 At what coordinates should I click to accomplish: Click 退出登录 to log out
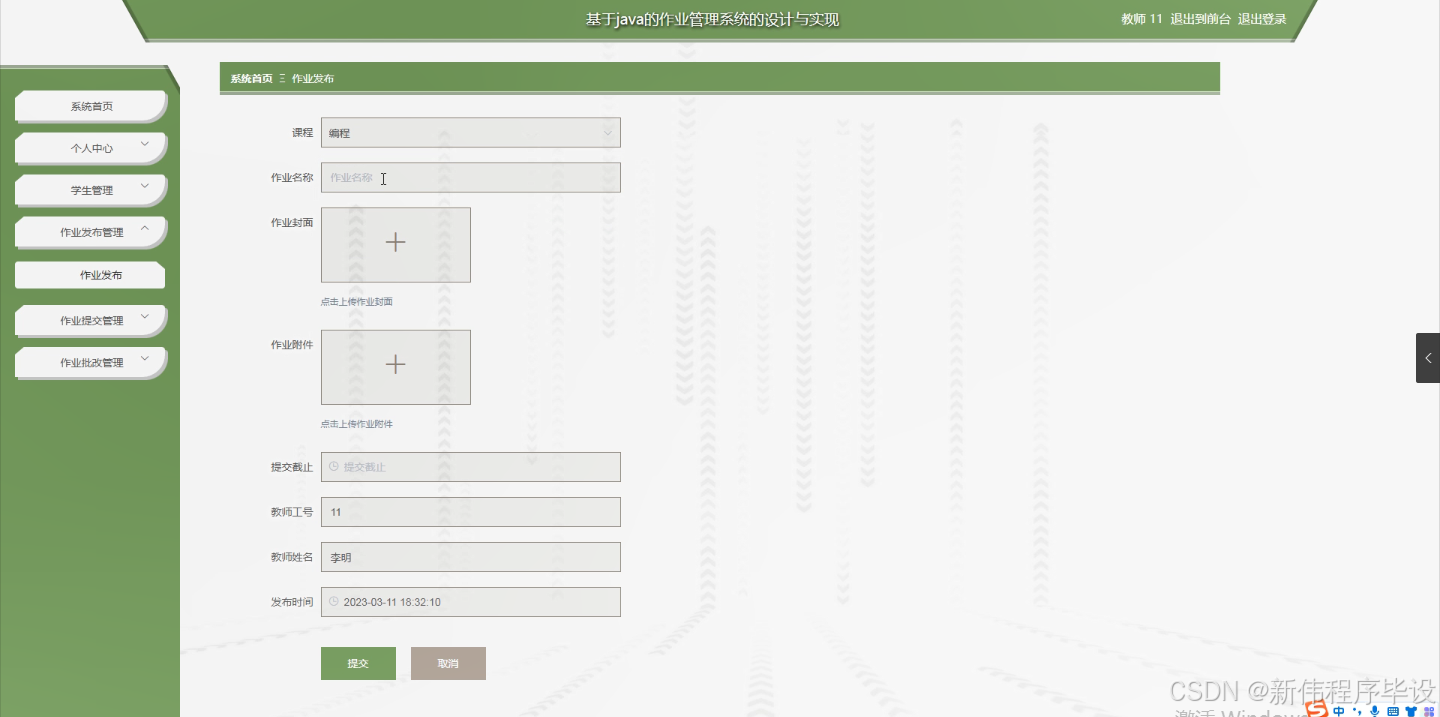click(x=1262, y=19)
